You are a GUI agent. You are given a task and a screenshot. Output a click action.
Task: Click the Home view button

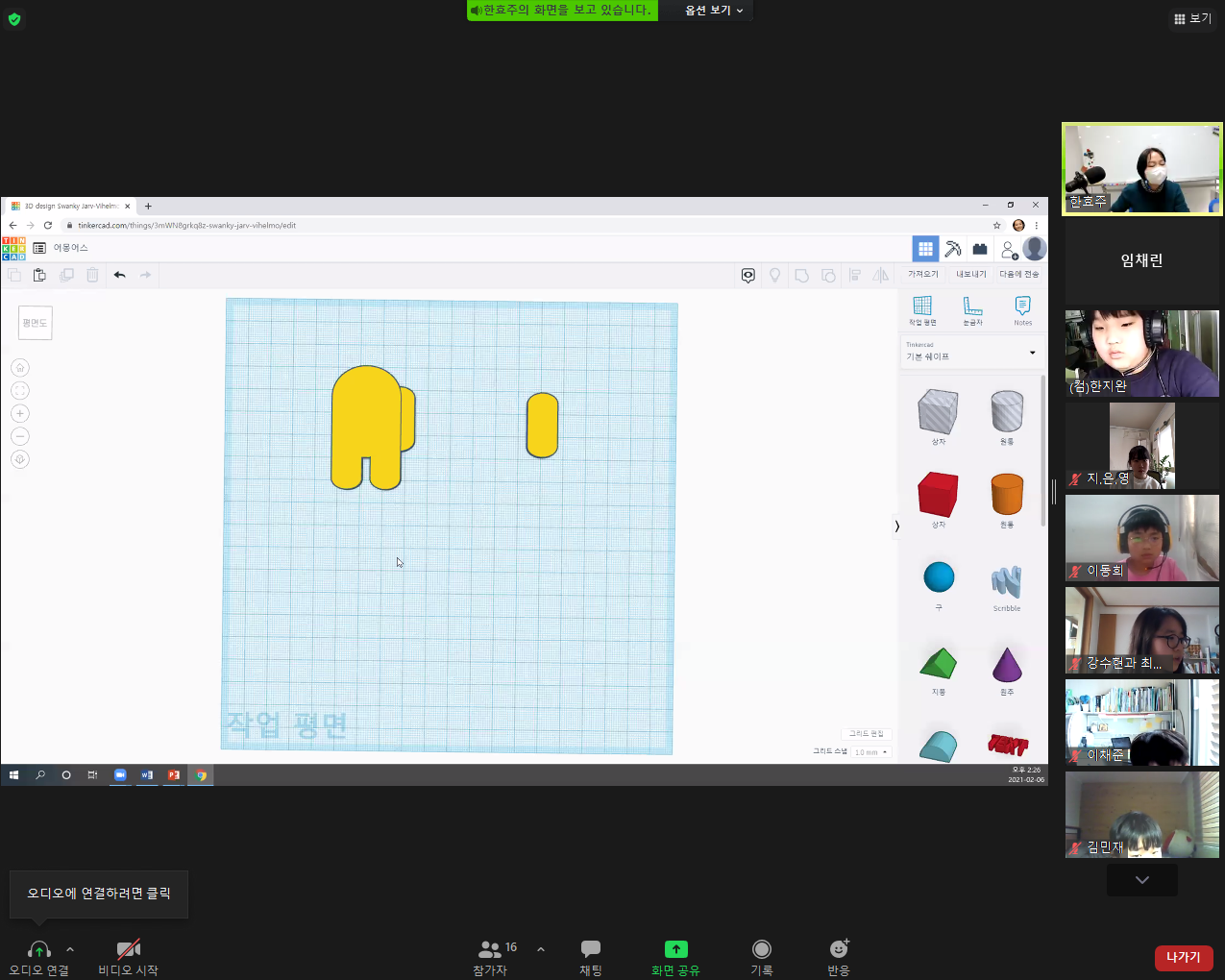19,368
